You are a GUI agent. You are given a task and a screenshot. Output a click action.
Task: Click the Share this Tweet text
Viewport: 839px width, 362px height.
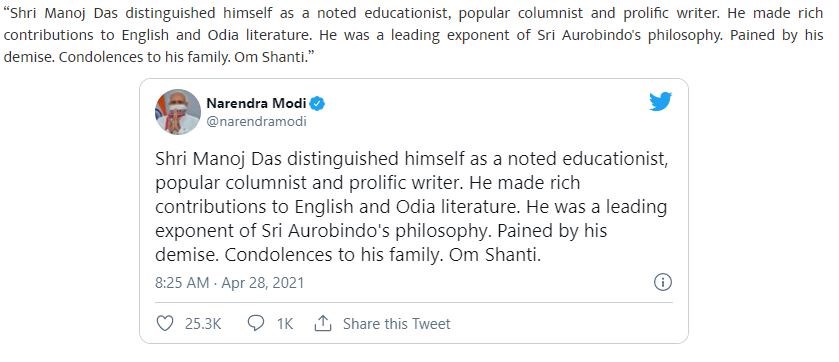pos(396,324)
